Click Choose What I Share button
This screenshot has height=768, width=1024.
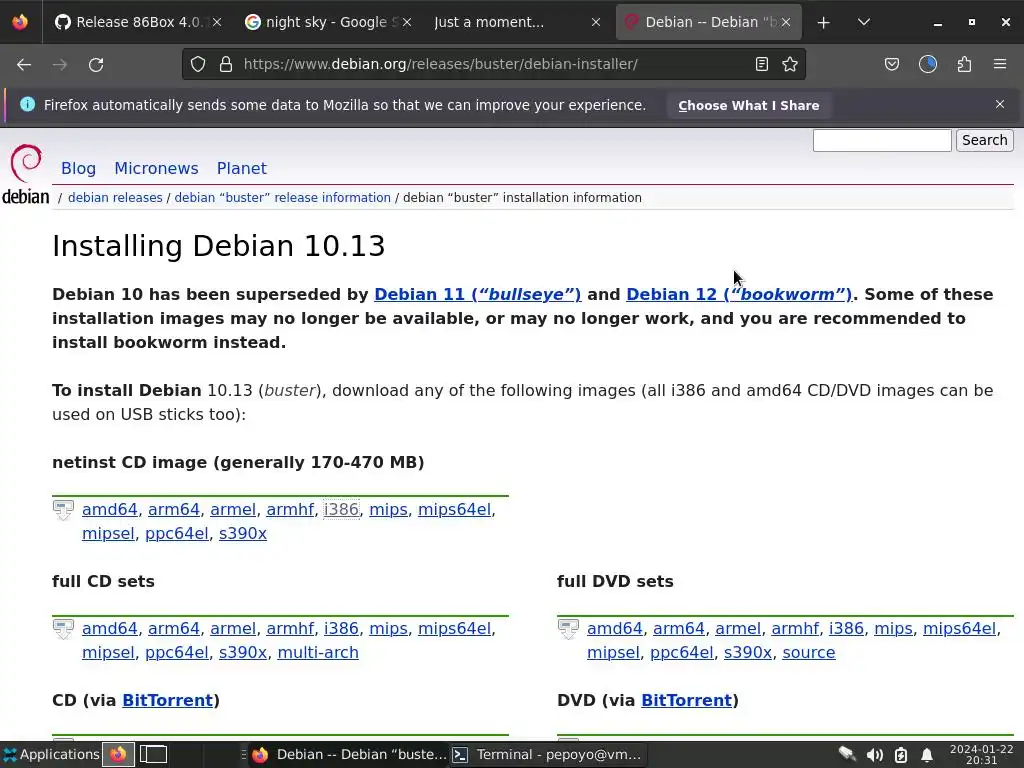(748, 105)
